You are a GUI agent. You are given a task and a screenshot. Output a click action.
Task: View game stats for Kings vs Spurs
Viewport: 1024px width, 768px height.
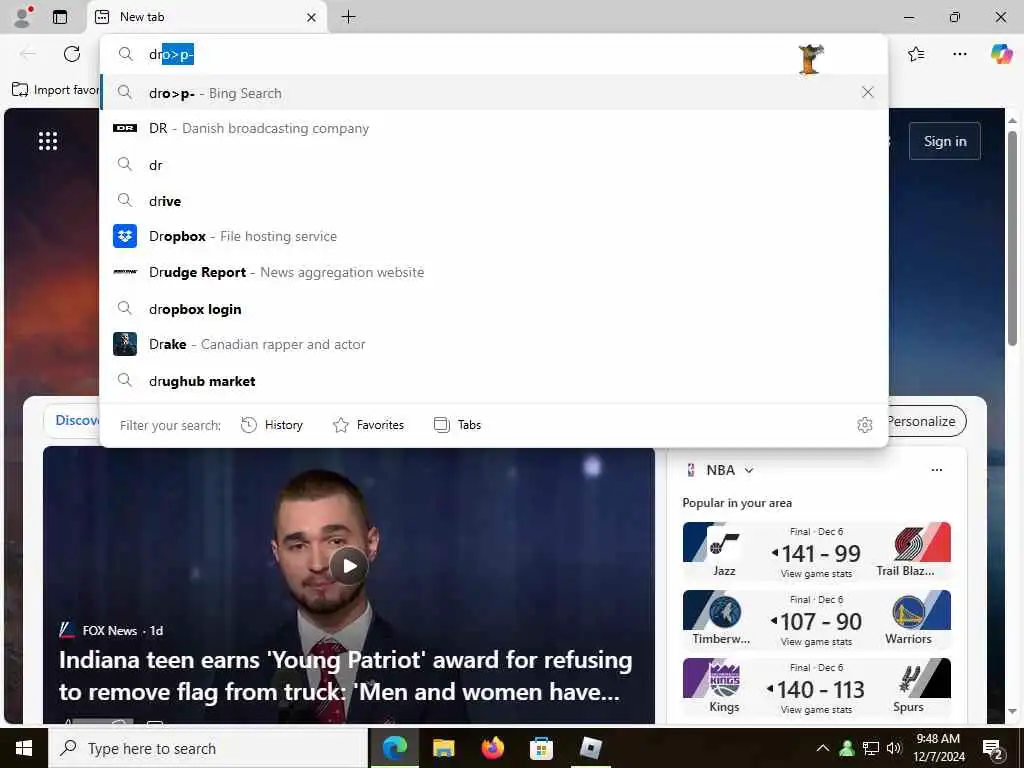tap(816, 710)
